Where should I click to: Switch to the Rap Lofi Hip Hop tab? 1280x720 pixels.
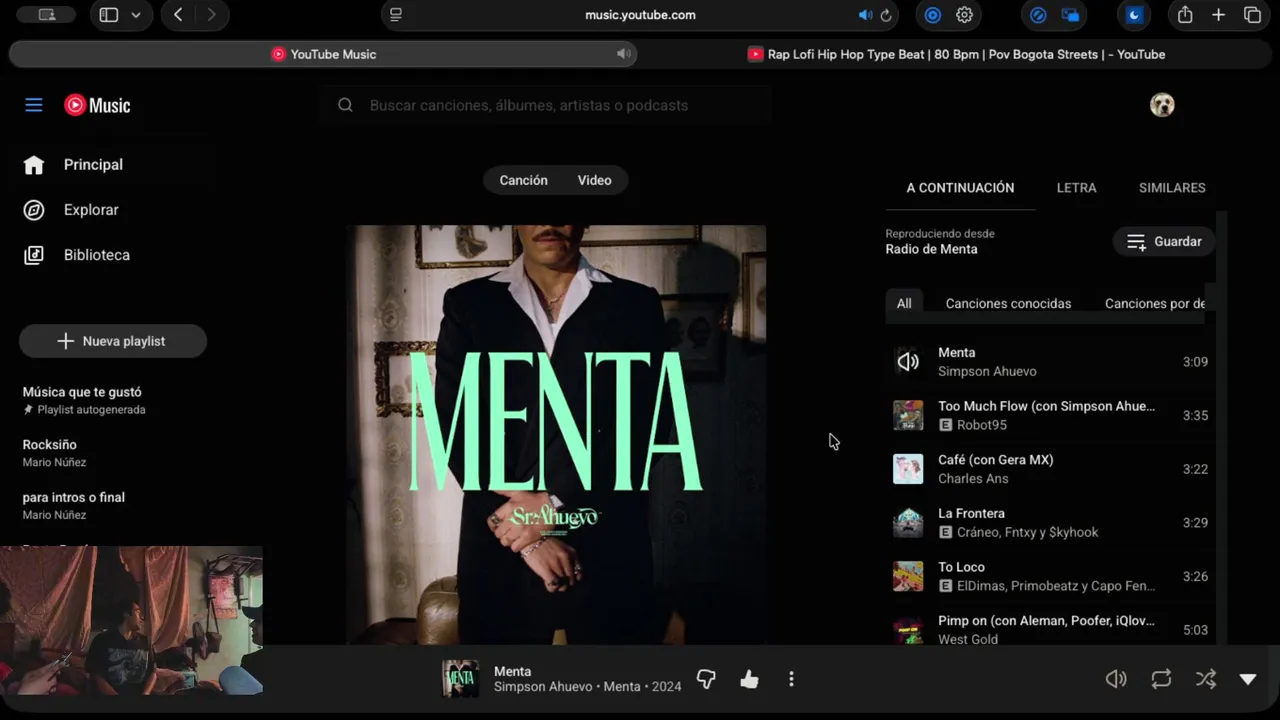pos(956,54)
